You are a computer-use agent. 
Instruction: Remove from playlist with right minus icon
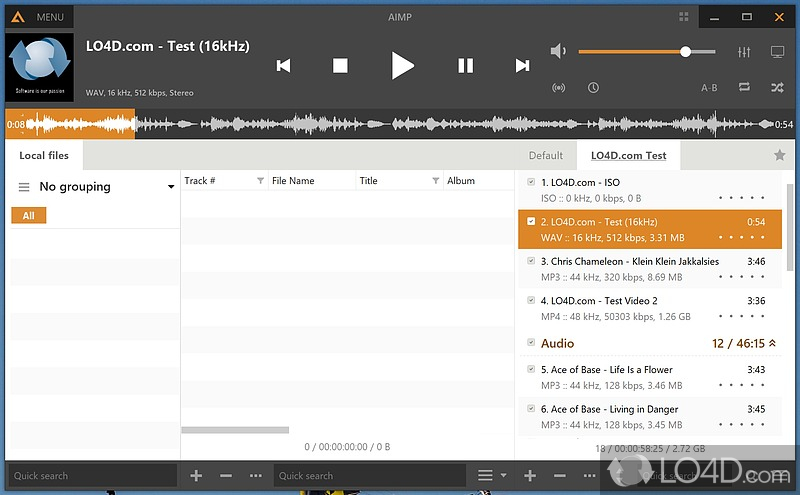(560, 476)
